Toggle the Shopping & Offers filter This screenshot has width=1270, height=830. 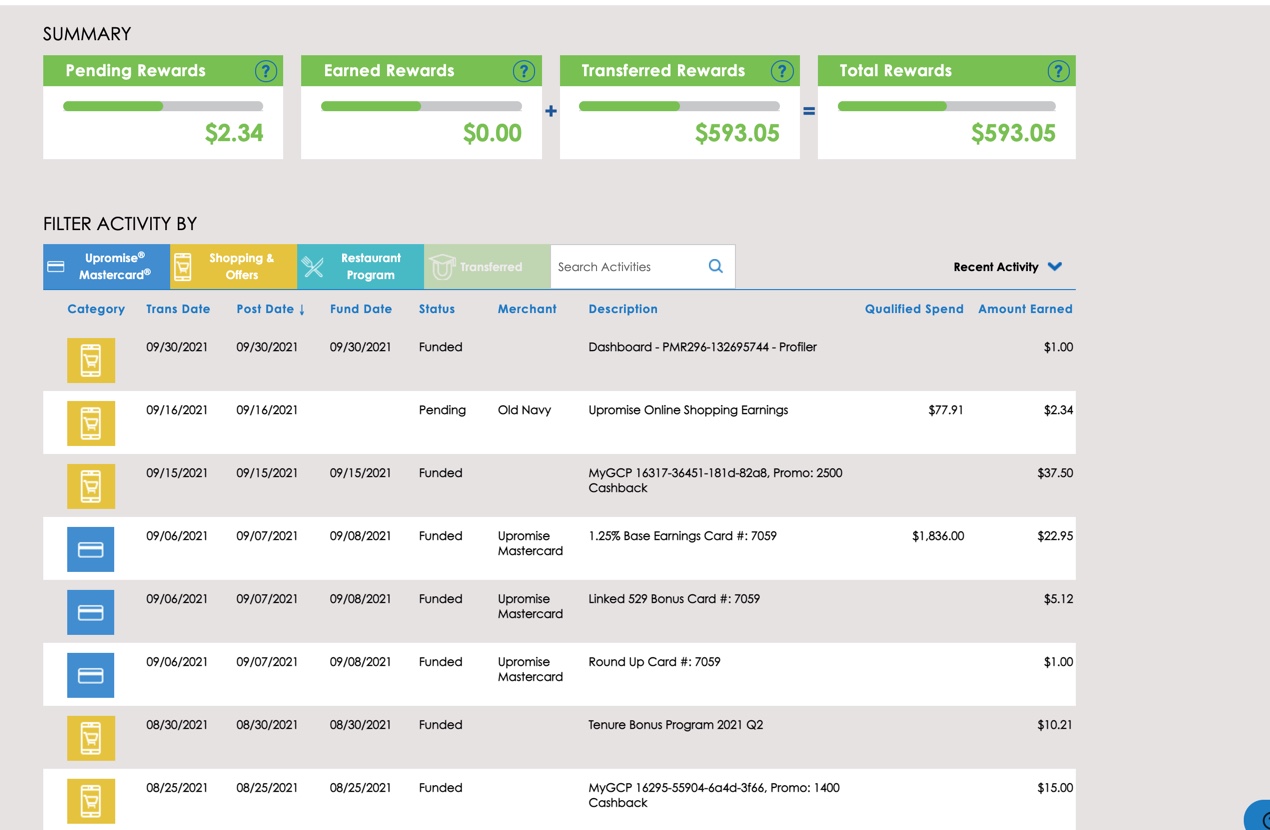coord(233,266)
